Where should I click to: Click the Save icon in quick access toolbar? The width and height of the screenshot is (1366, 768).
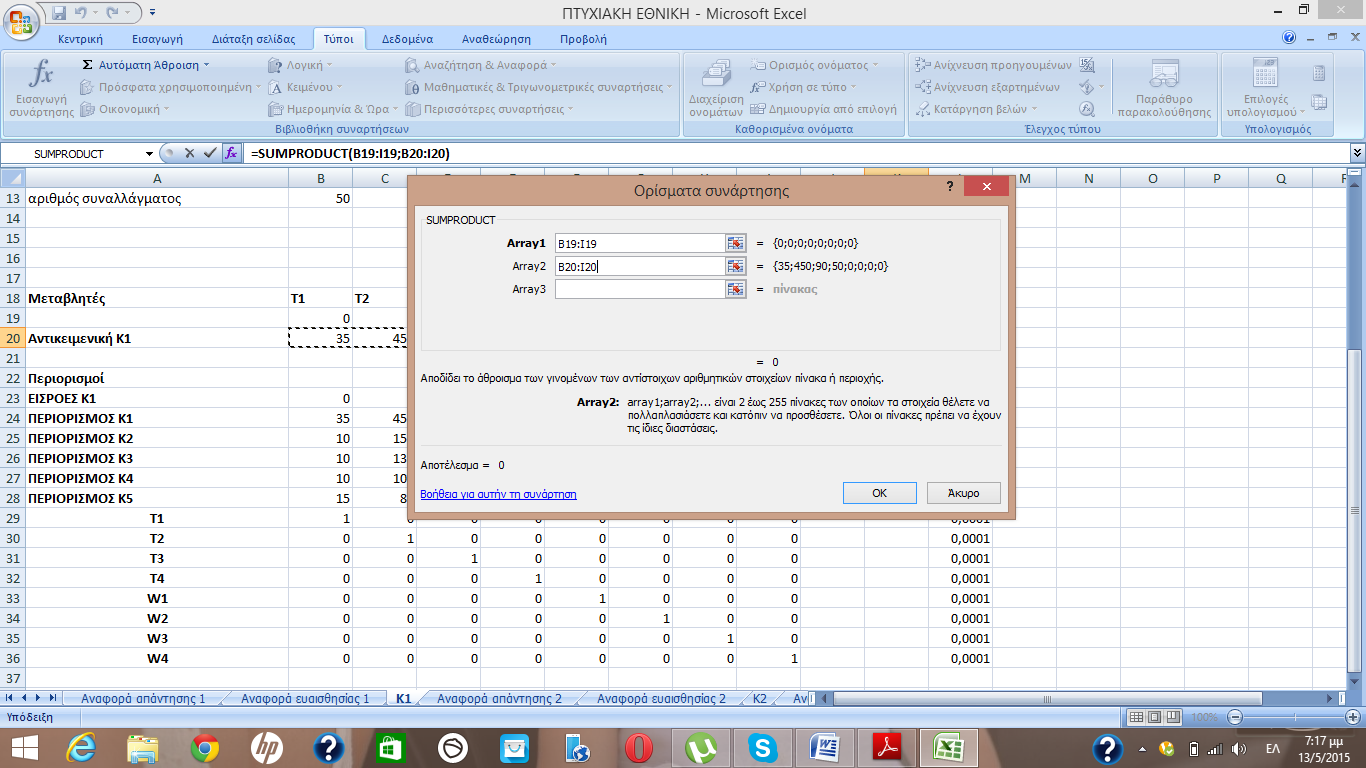coord(59,13)
